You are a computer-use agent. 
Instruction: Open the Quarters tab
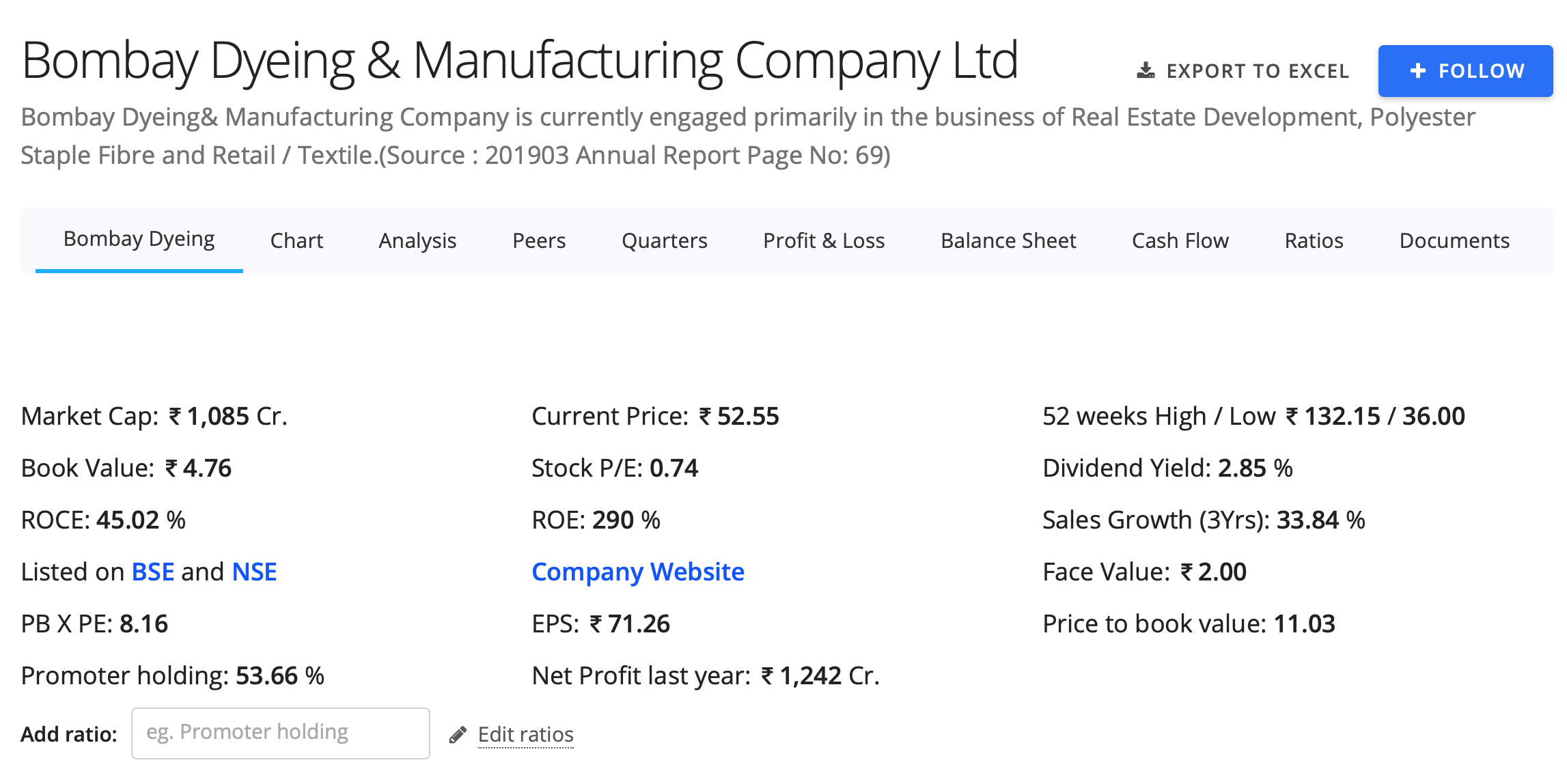click(x=664, y=240)
